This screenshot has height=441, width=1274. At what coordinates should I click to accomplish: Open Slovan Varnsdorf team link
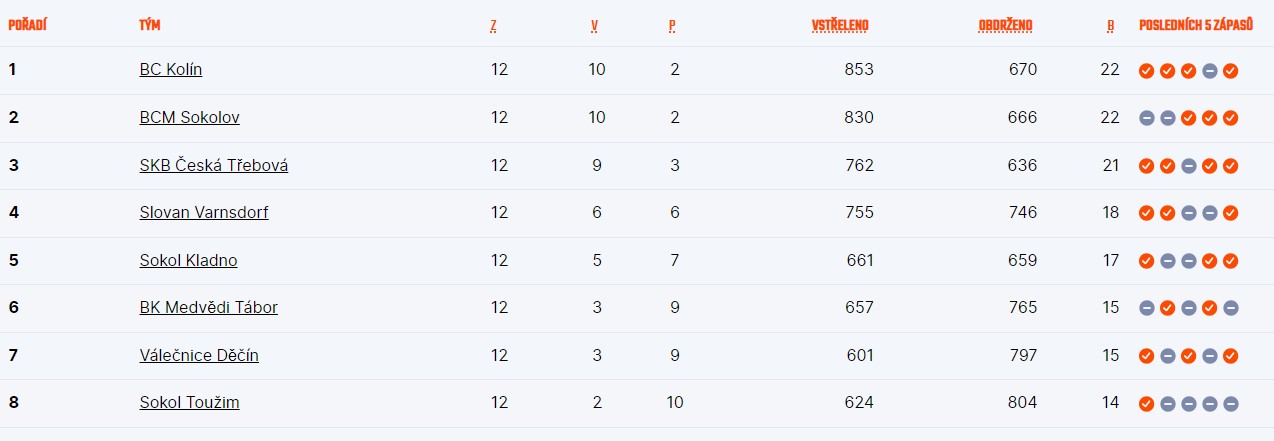(x=204, y=213)
